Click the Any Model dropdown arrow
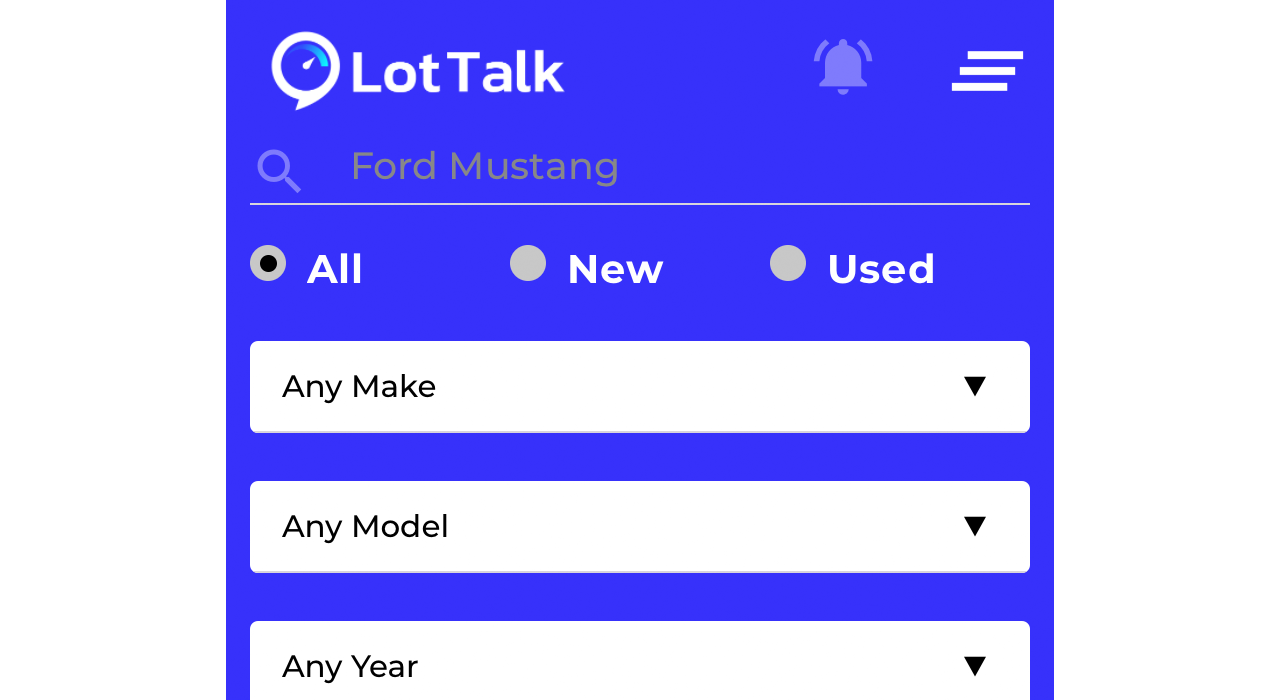Screen dimensions: 1280x700 tap(975, 526)
